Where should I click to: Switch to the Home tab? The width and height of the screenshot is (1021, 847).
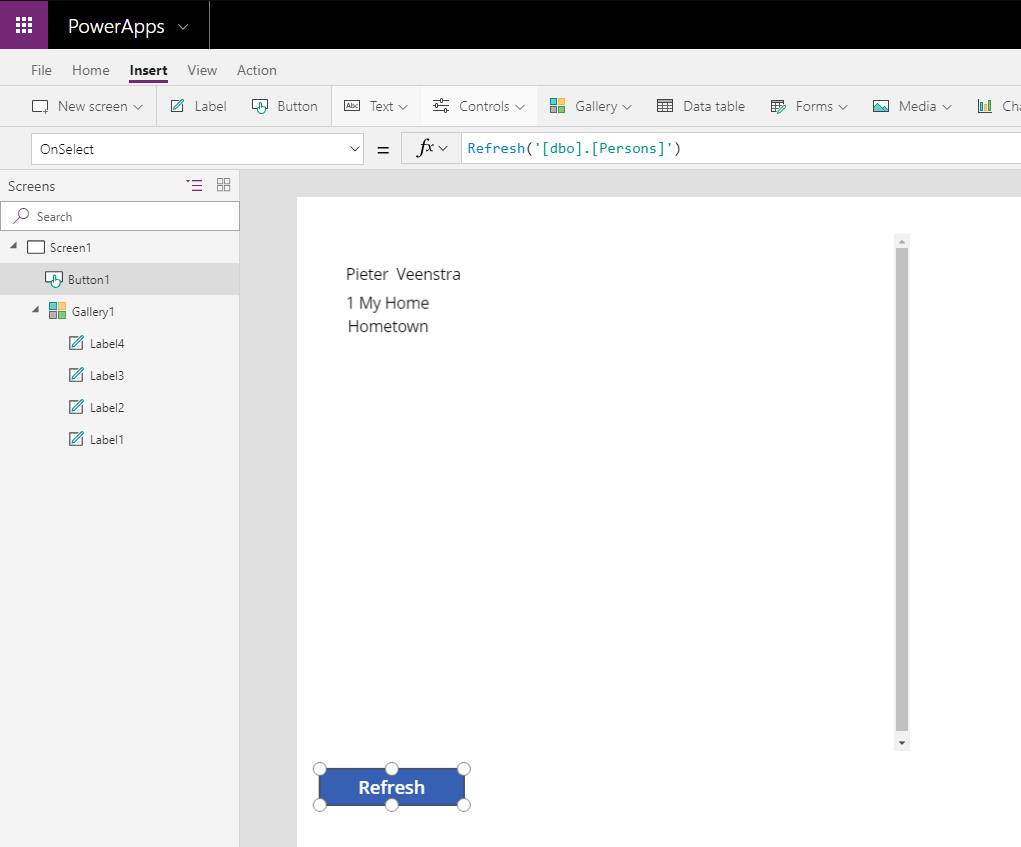pyautogui.click(x=91, y=70)
